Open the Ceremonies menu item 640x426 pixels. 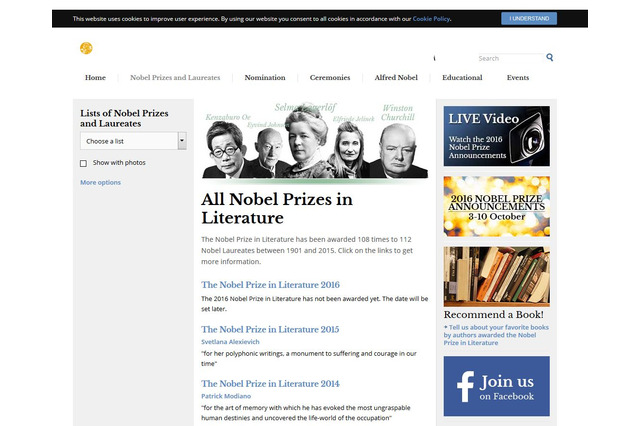point(330,77)
